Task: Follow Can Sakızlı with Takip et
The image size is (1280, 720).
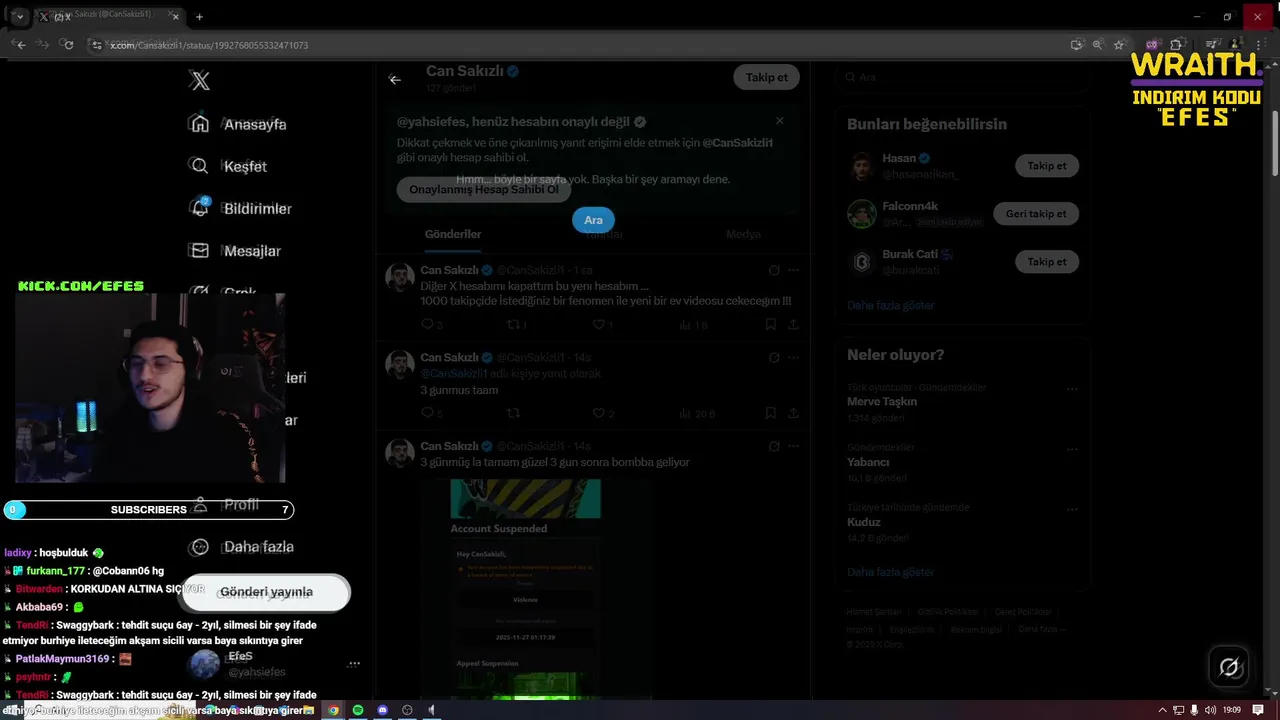Action: click(x=767, y=77)
